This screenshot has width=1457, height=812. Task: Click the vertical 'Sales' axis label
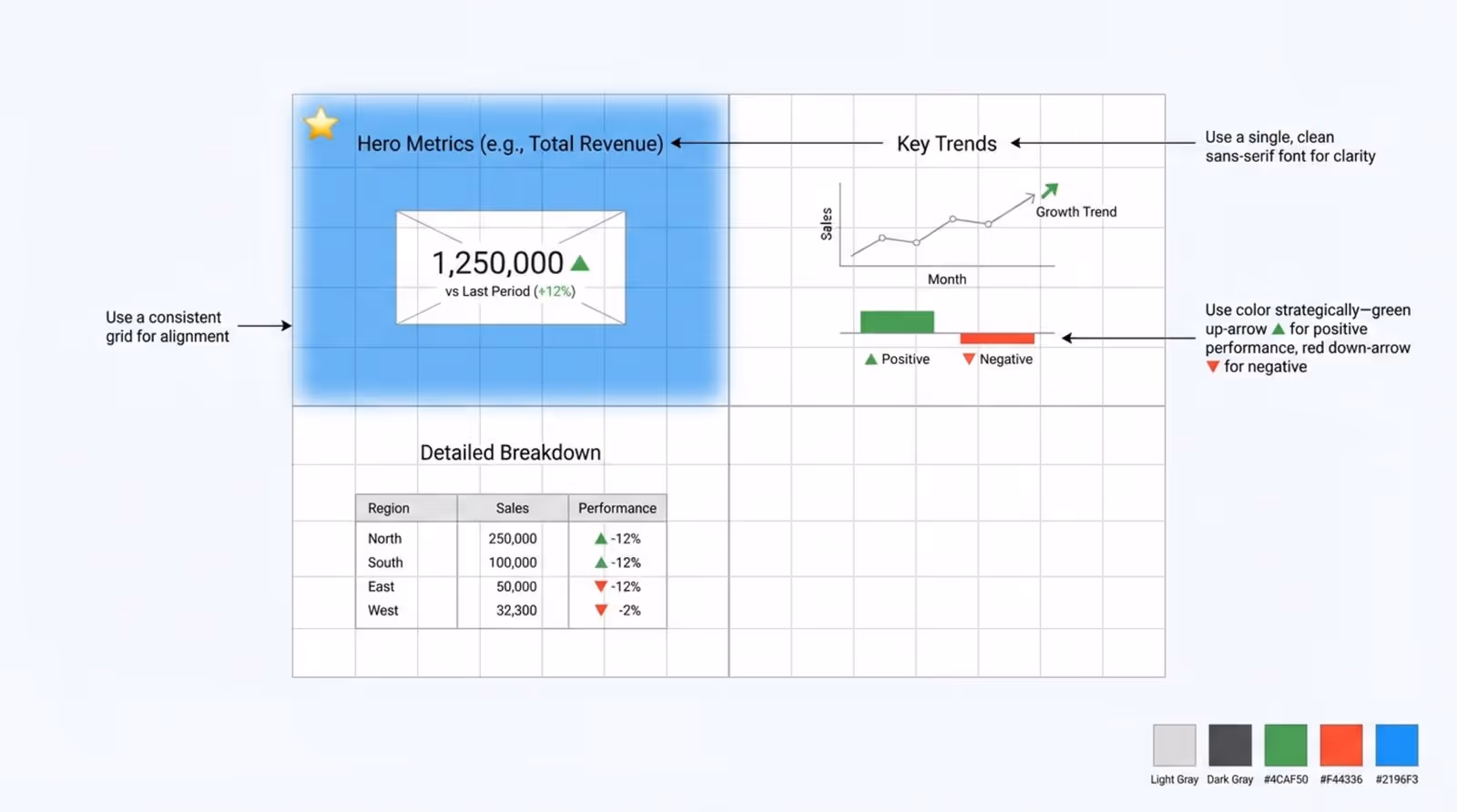point(827,224)
